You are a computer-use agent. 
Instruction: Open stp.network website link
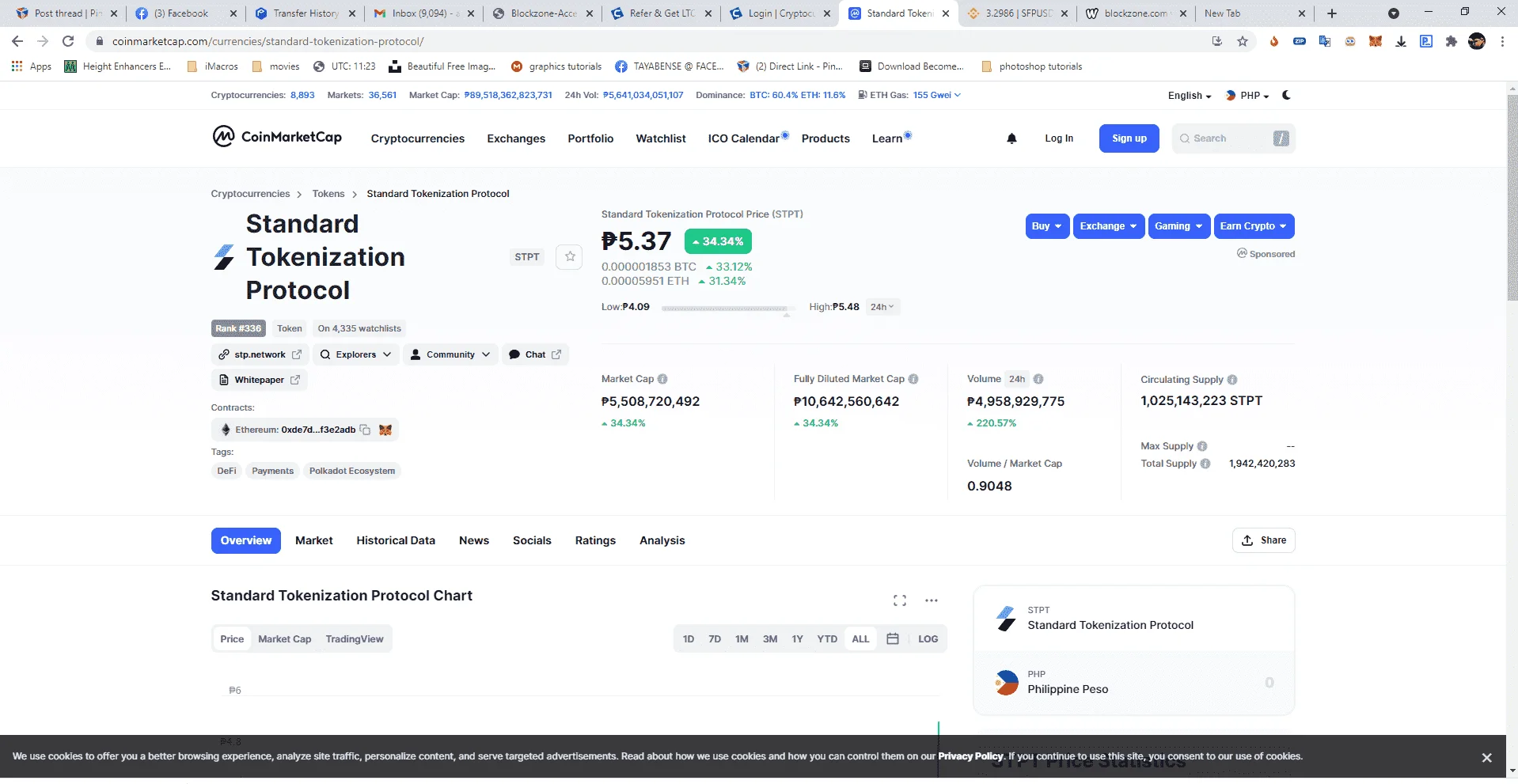pos(260,354)
